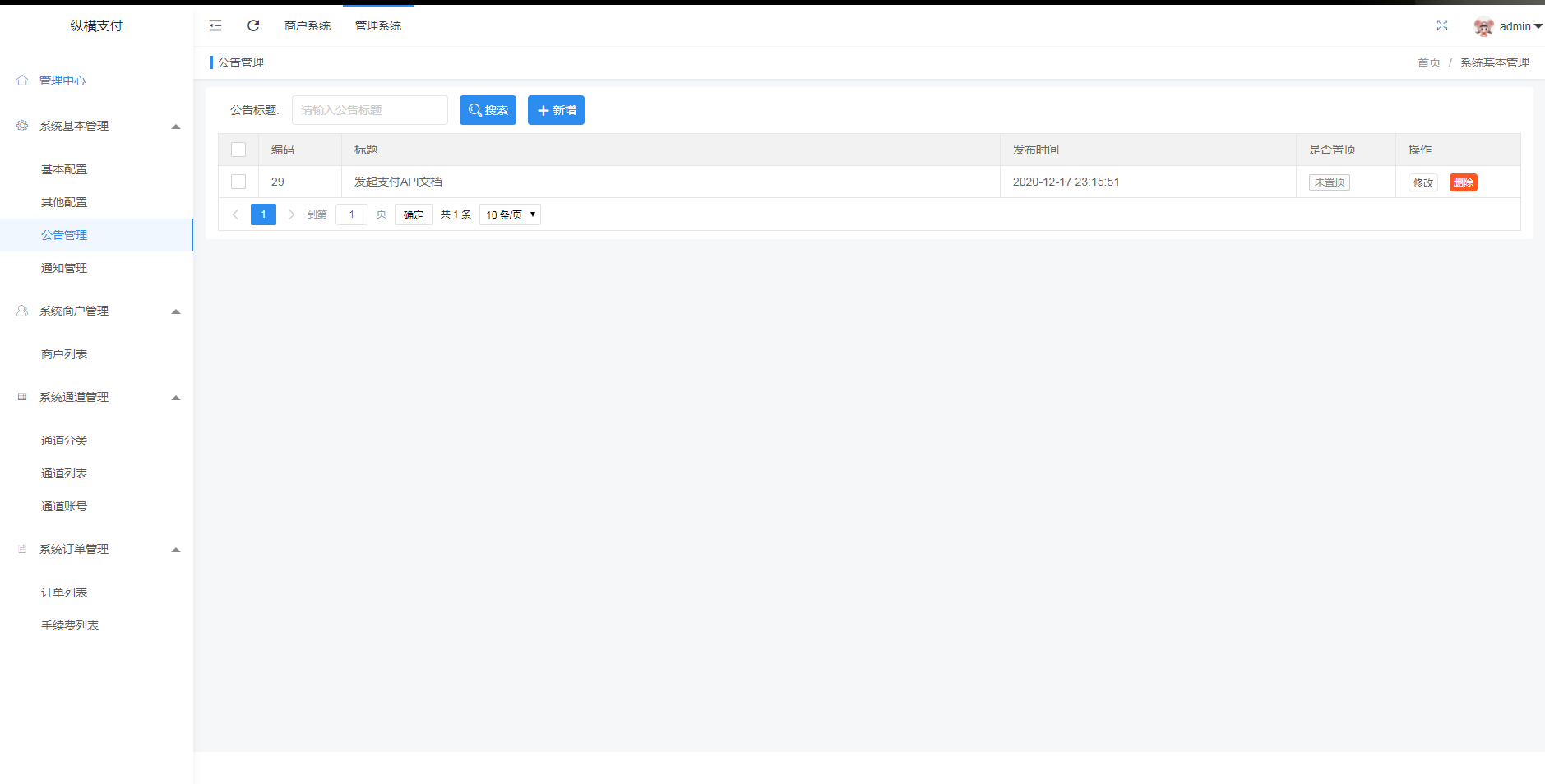Click the 新增 button to add announcement
1545x784 pixels.
click(556, 110)
